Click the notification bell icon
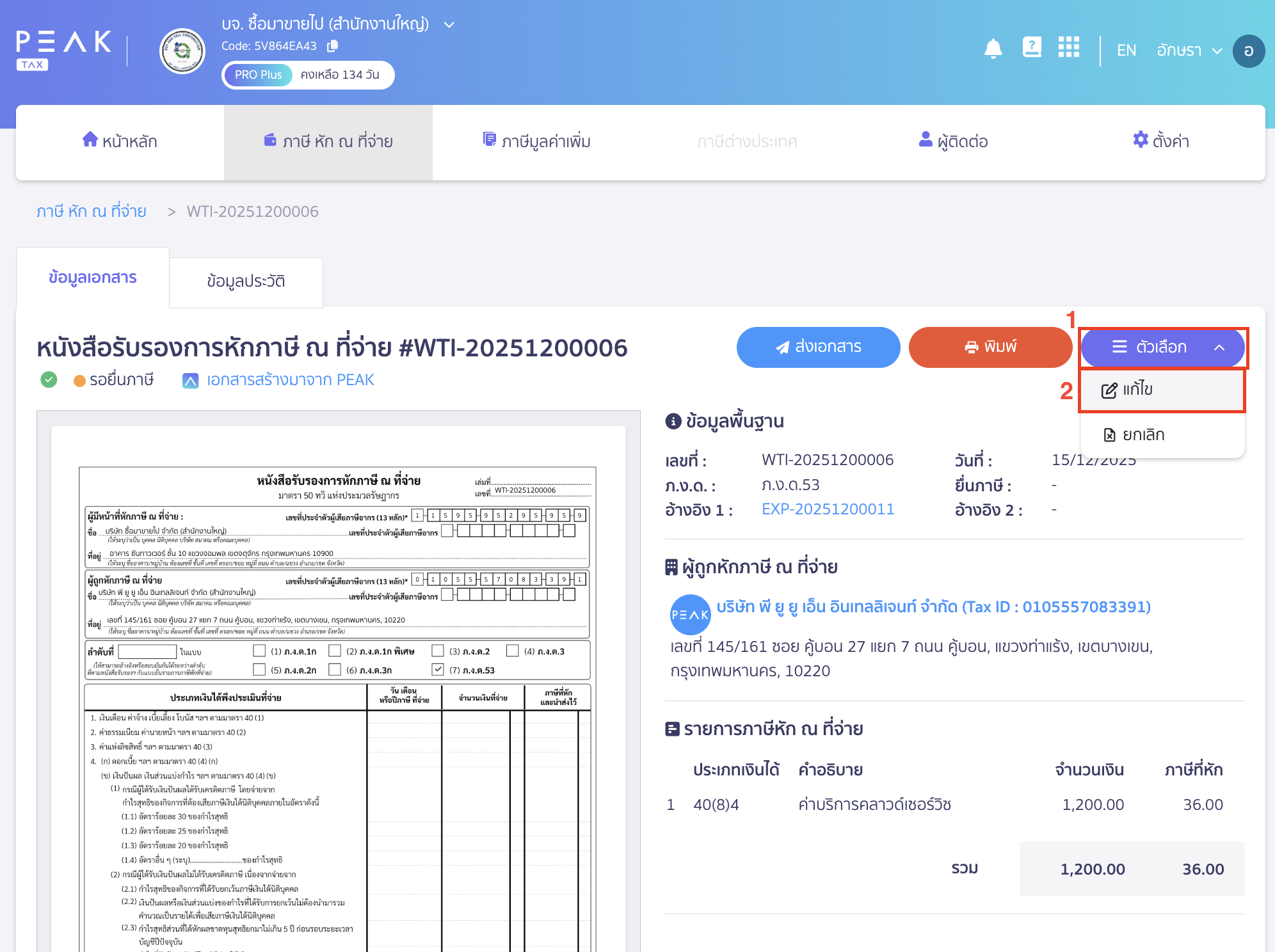The height and width of the screenshot is (952, 1275). [993, 49]
